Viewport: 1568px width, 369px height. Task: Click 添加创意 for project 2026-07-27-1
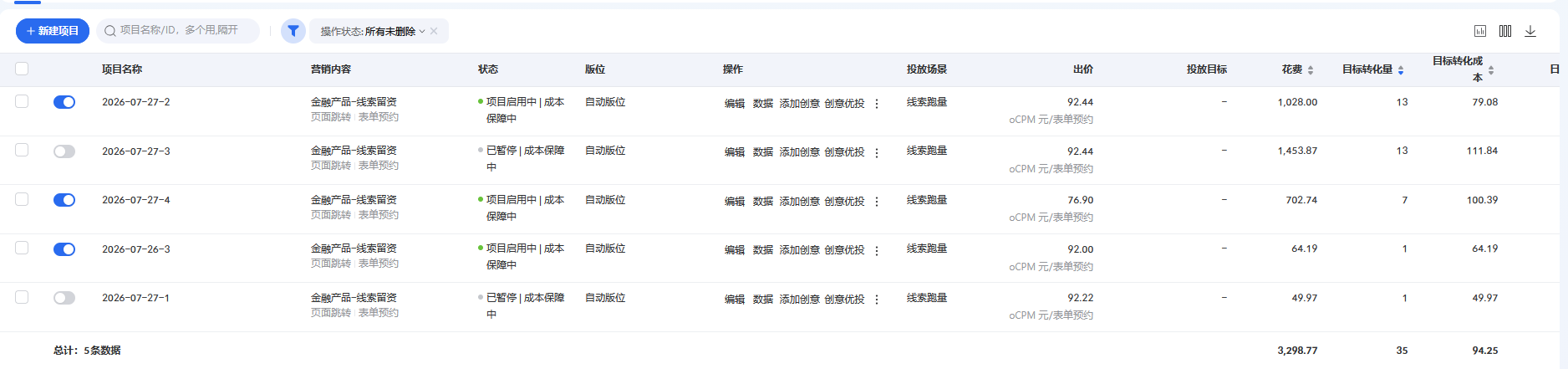(800, 300)
